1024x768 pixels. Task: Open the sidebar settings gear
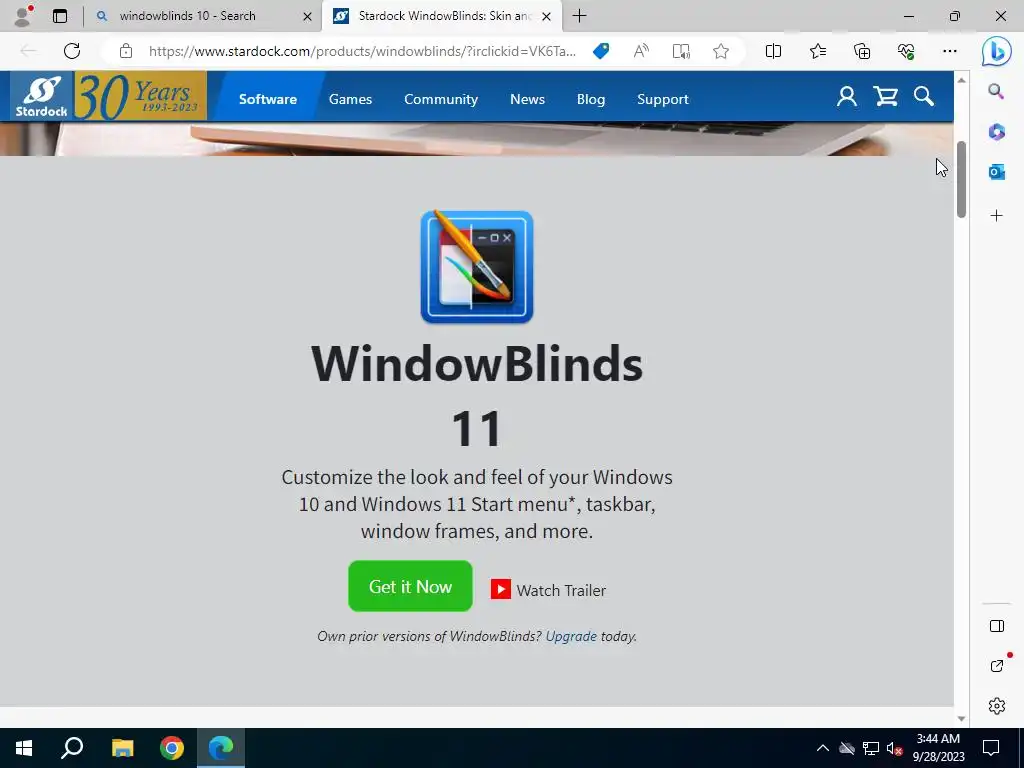997,706
